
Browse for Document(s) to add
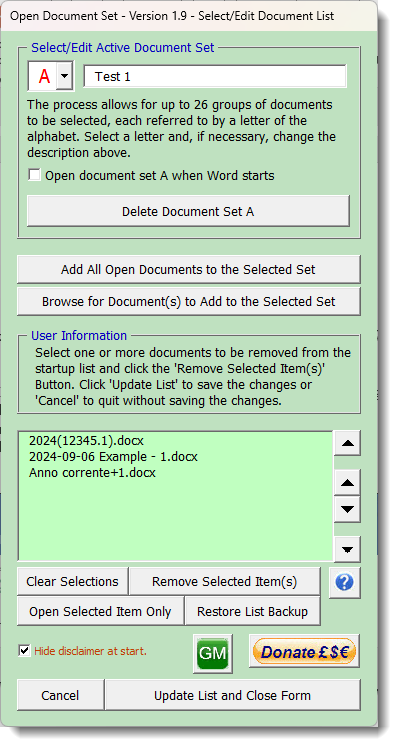189,301
